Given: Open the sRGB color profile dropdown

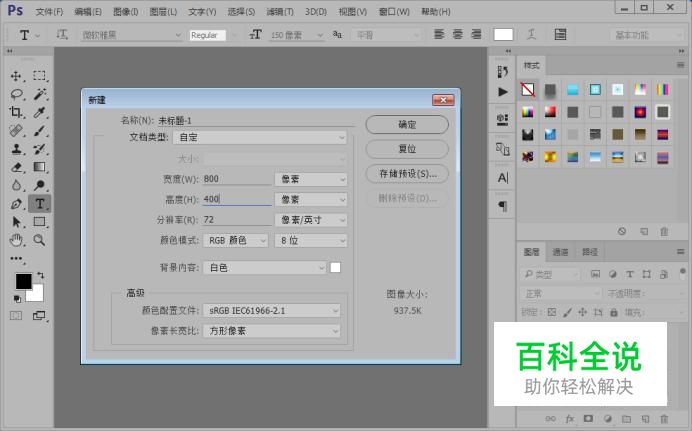Looking at the screenshot, I should pyautogui.click(x=271, y=311).
